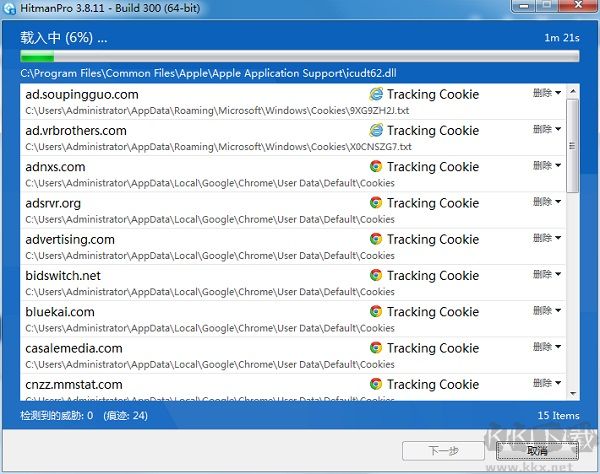Image resolution: width=600 pixels, height=474 pixels.
Task: Click the 载入中 (6%) loading status
Action: 64,37
